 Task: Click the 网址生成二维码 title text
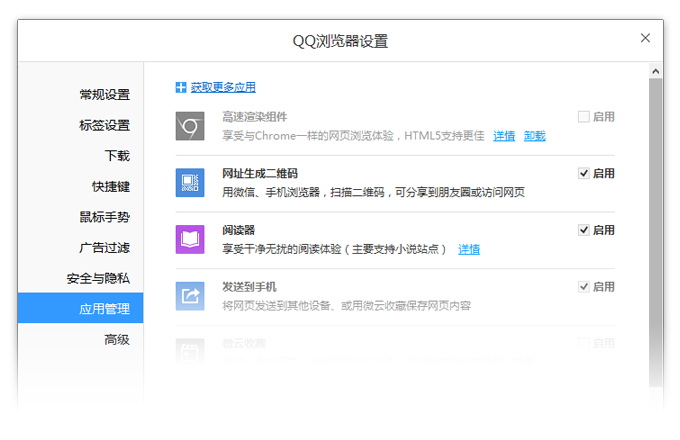[260, 173]
